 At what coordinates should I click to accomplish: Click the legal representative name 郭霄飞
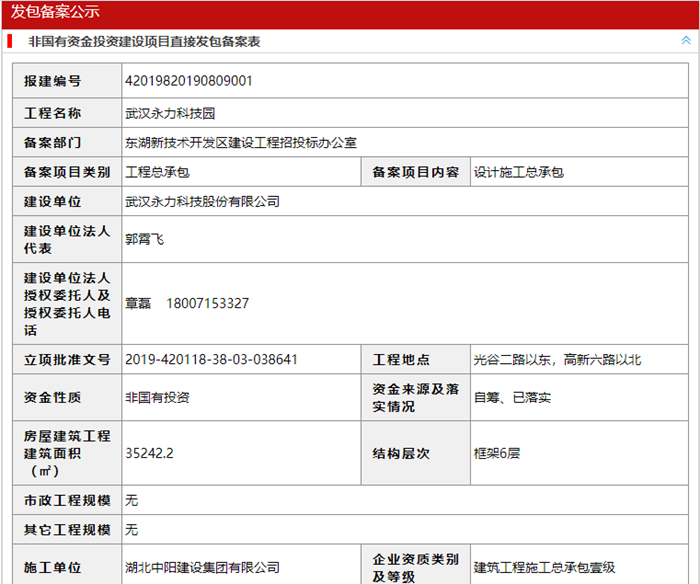pos(145,239)
